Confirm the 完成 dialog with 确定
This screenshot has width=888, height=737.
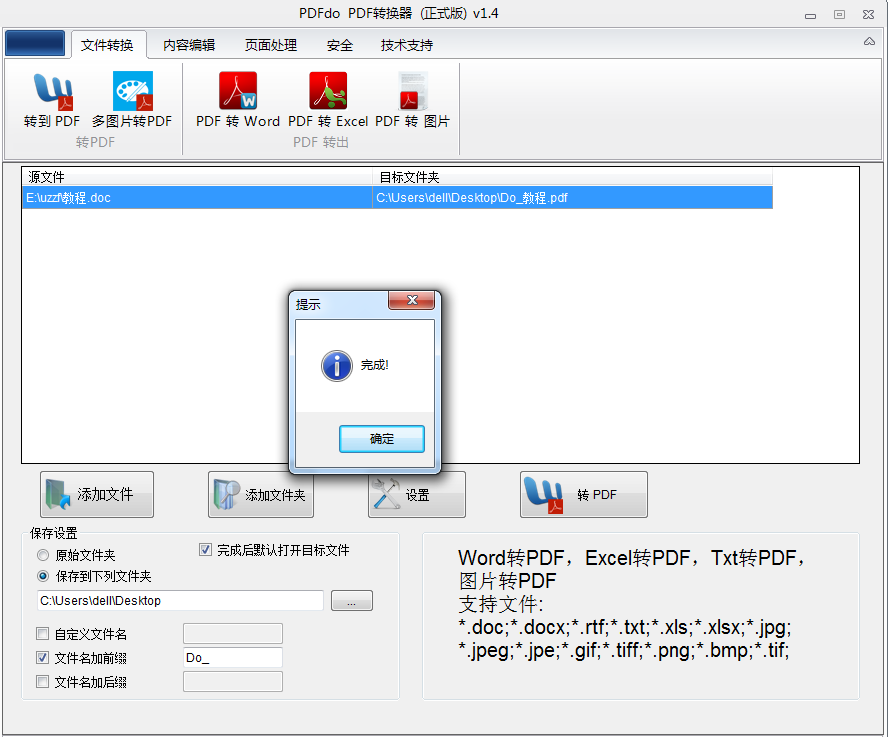point(381,438)
